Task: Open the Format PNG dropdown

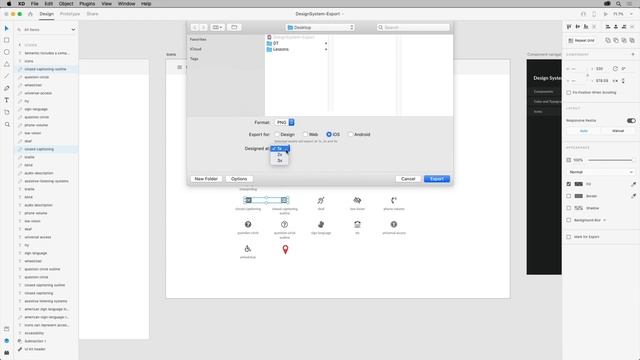Action: (284, 122)
